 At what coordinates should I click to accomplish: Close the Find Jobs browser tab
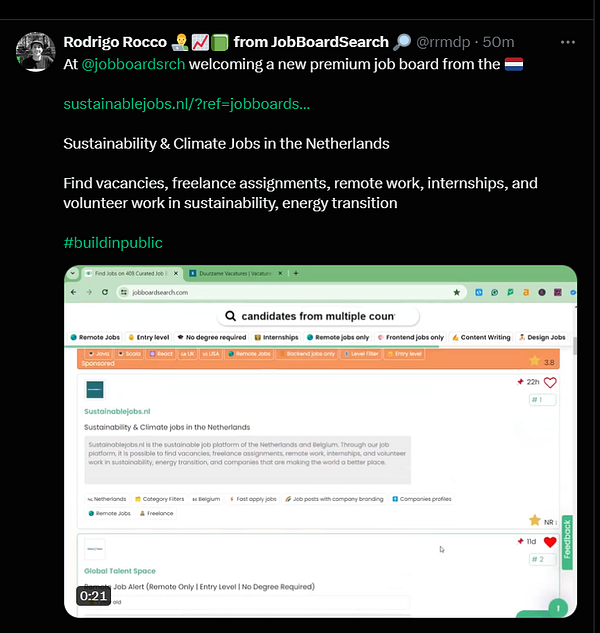176,273
